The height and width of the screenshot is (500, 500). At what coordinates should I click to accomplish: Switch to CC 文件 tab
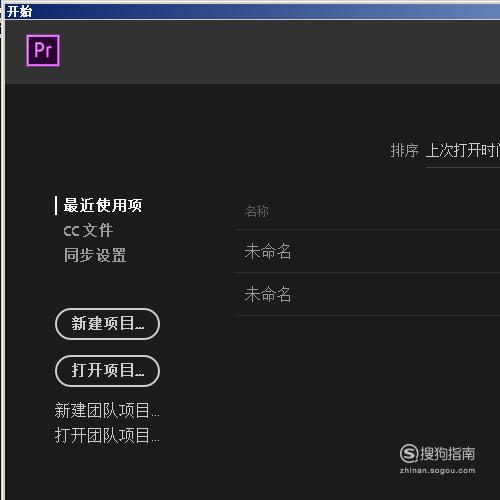click(88, 231)
